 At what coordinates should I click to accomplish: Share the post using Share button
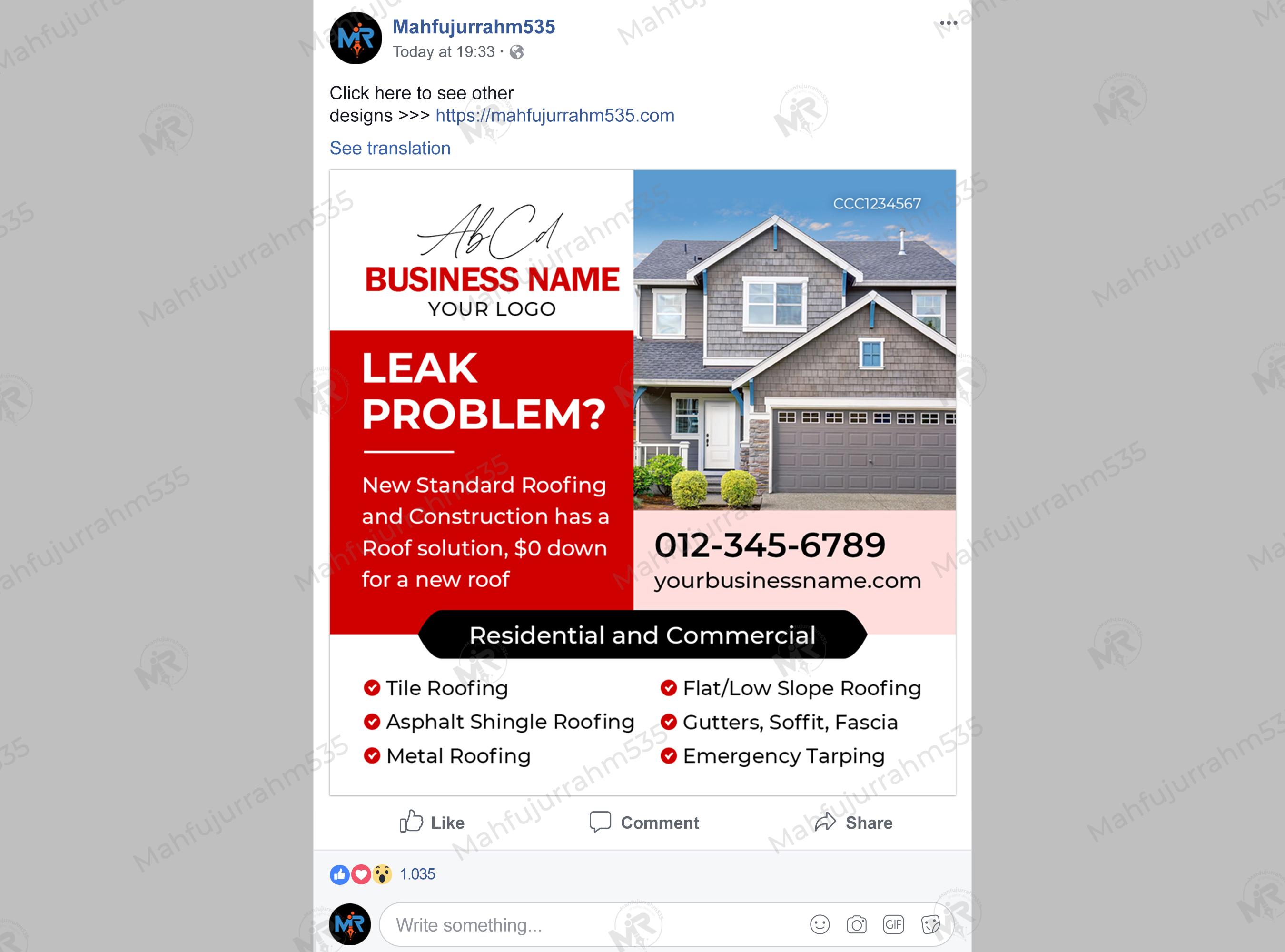click(853, 823)
